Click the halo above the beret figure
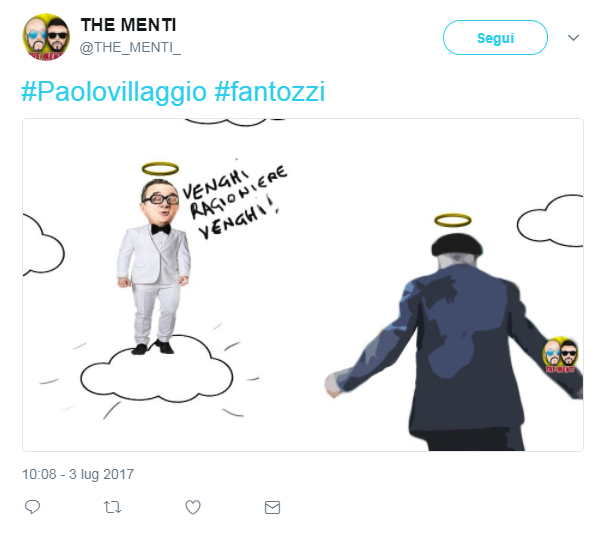Screen dimensions: 609x545 point(452,220)
